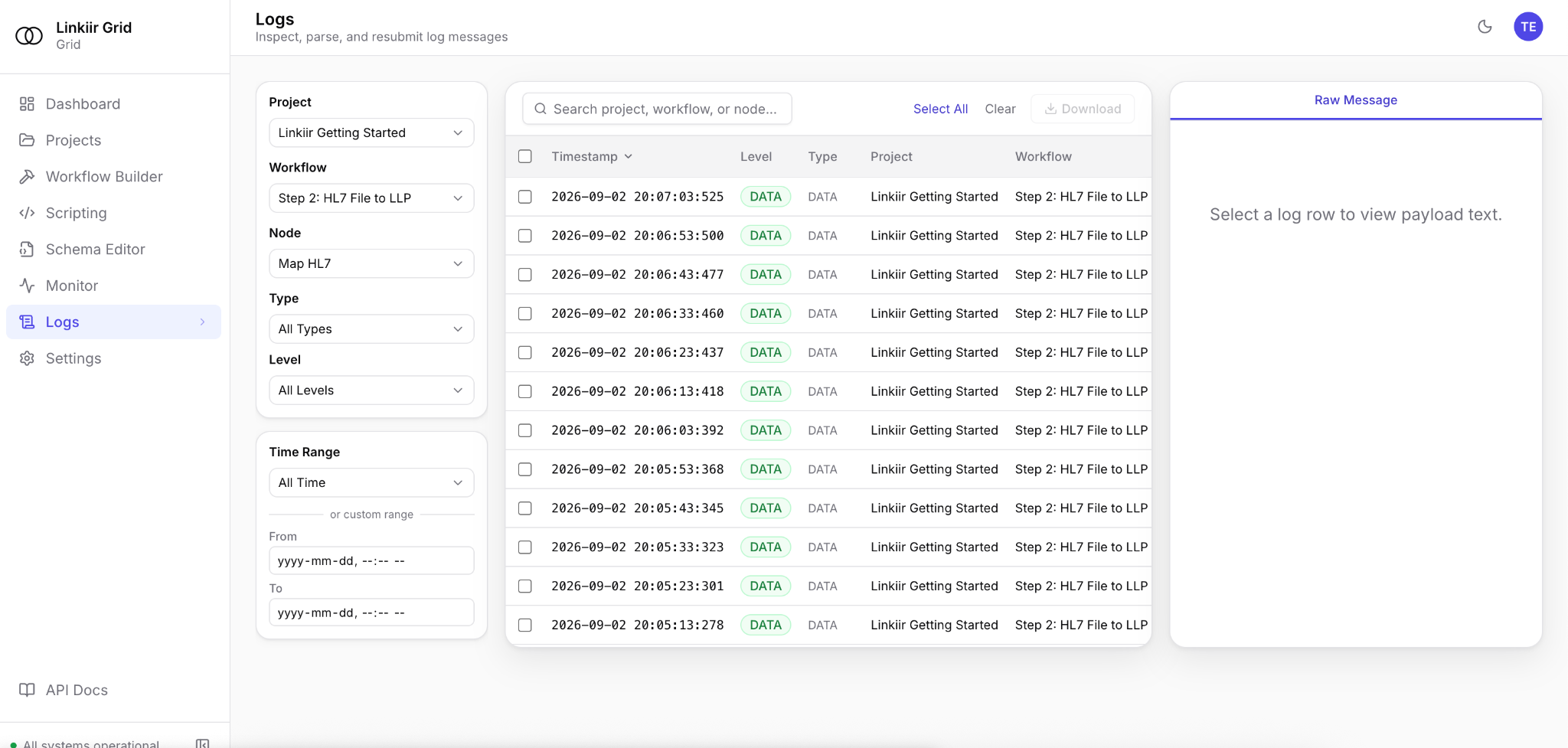Click the Schema Editor file icon
Viewport: 1568px width, 748px height.
coord(27,250)
